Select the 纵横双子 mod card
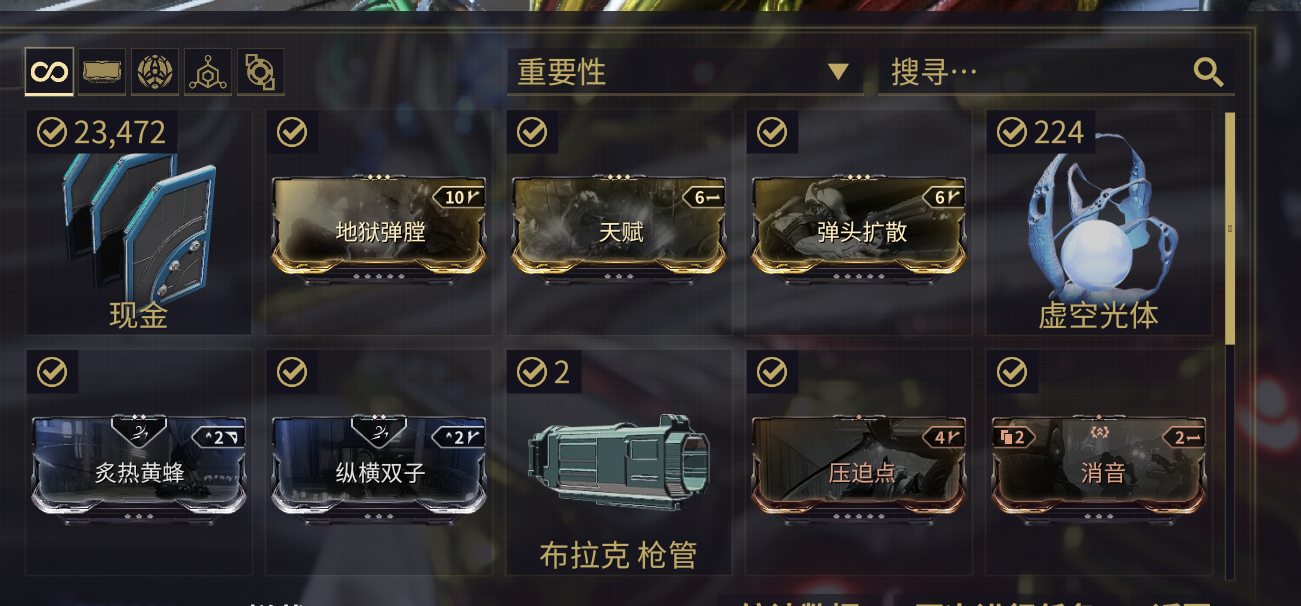The image size is (1301, 606). [379, 466]
